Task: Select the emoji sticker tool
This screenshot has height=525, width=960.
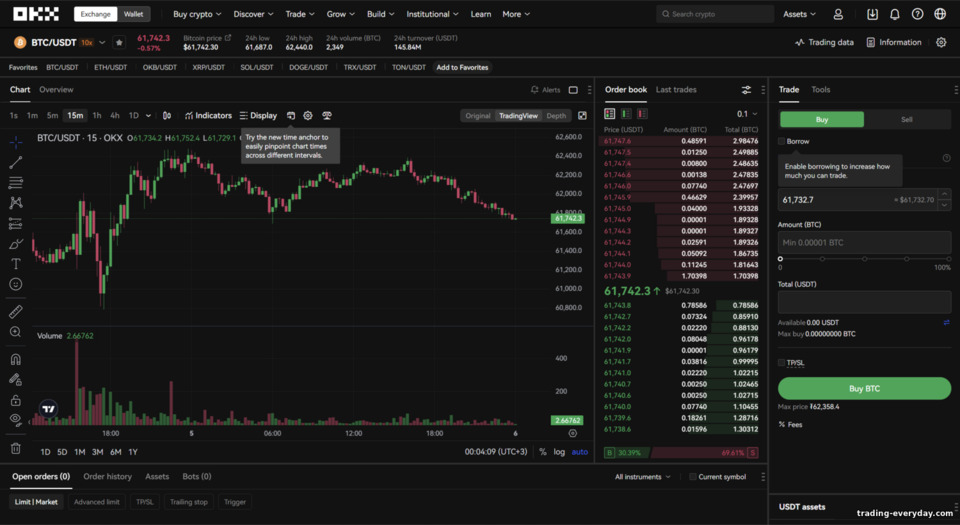Action: click(16, 284)
